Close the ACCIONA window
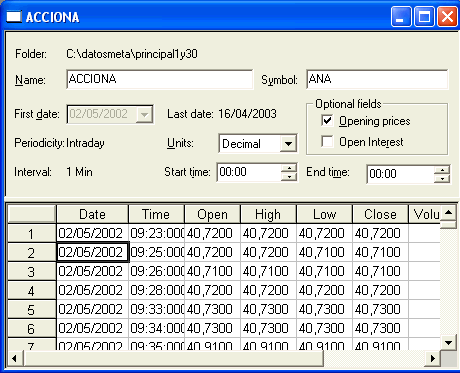Viewport: 460px width, 373px height. click(x=447, y=16)
